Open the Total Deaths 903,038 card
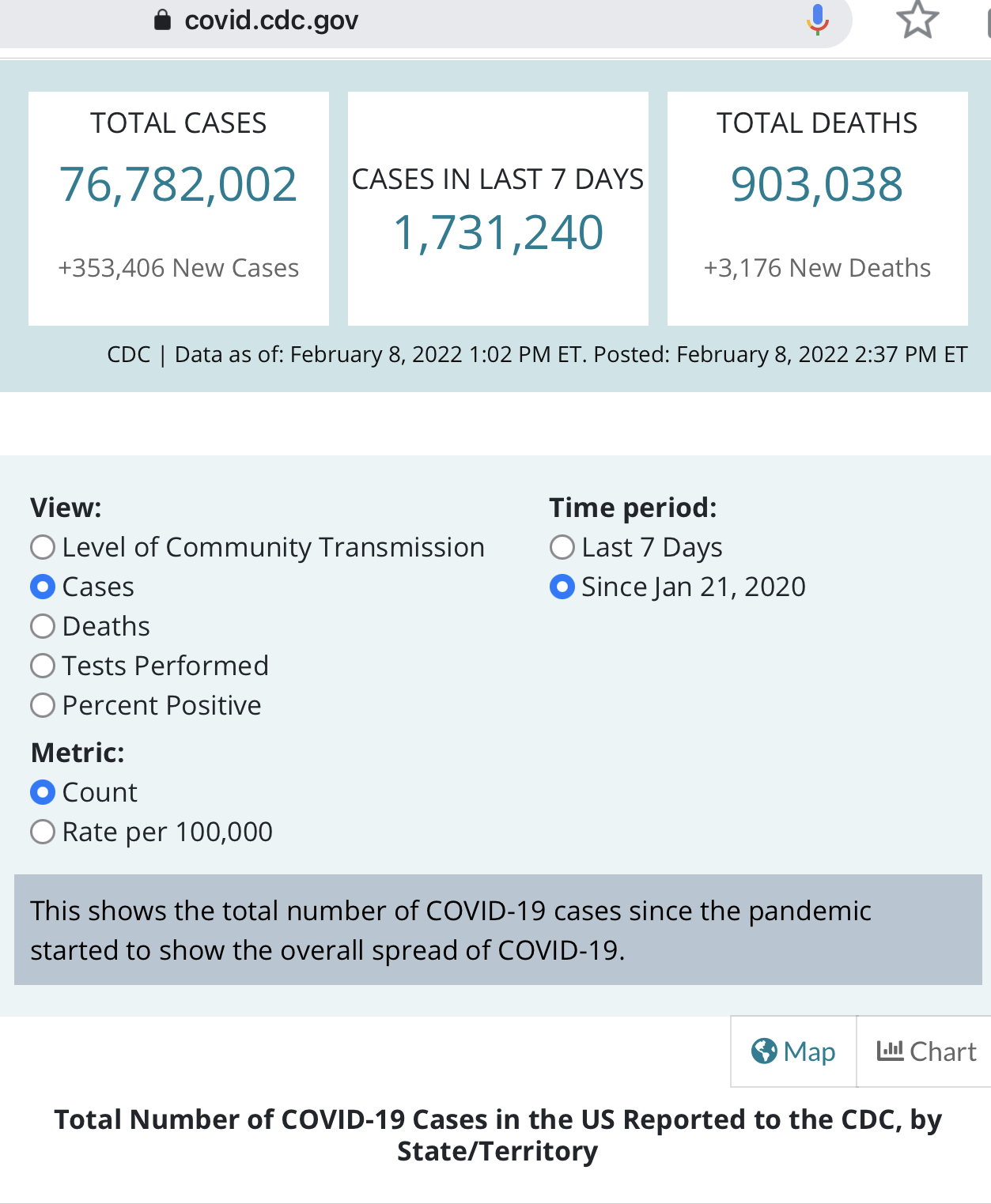This screenshot has height=1204, width=991. [818, 209]
